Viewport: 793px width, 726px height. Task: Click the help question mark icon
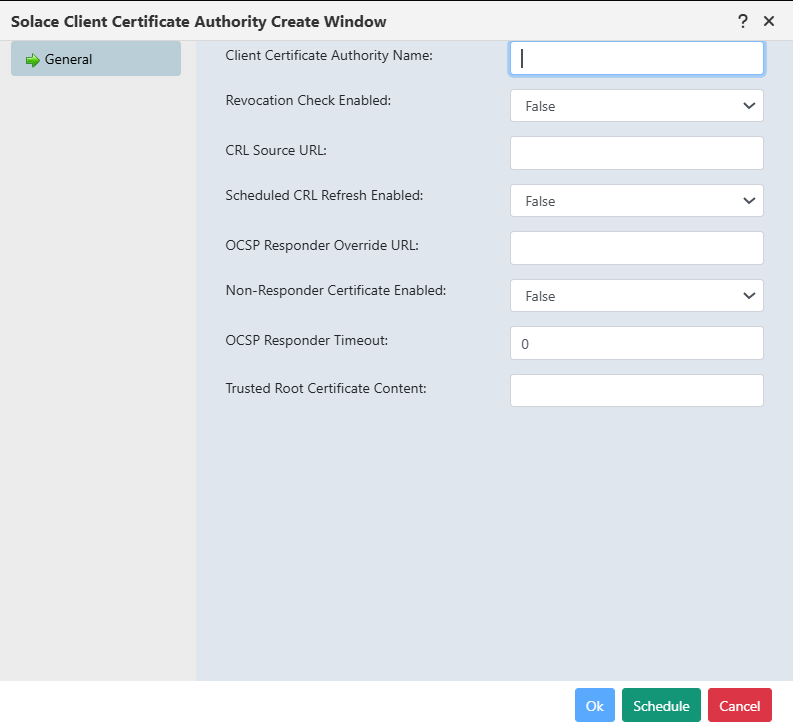[x=742, y=21]
